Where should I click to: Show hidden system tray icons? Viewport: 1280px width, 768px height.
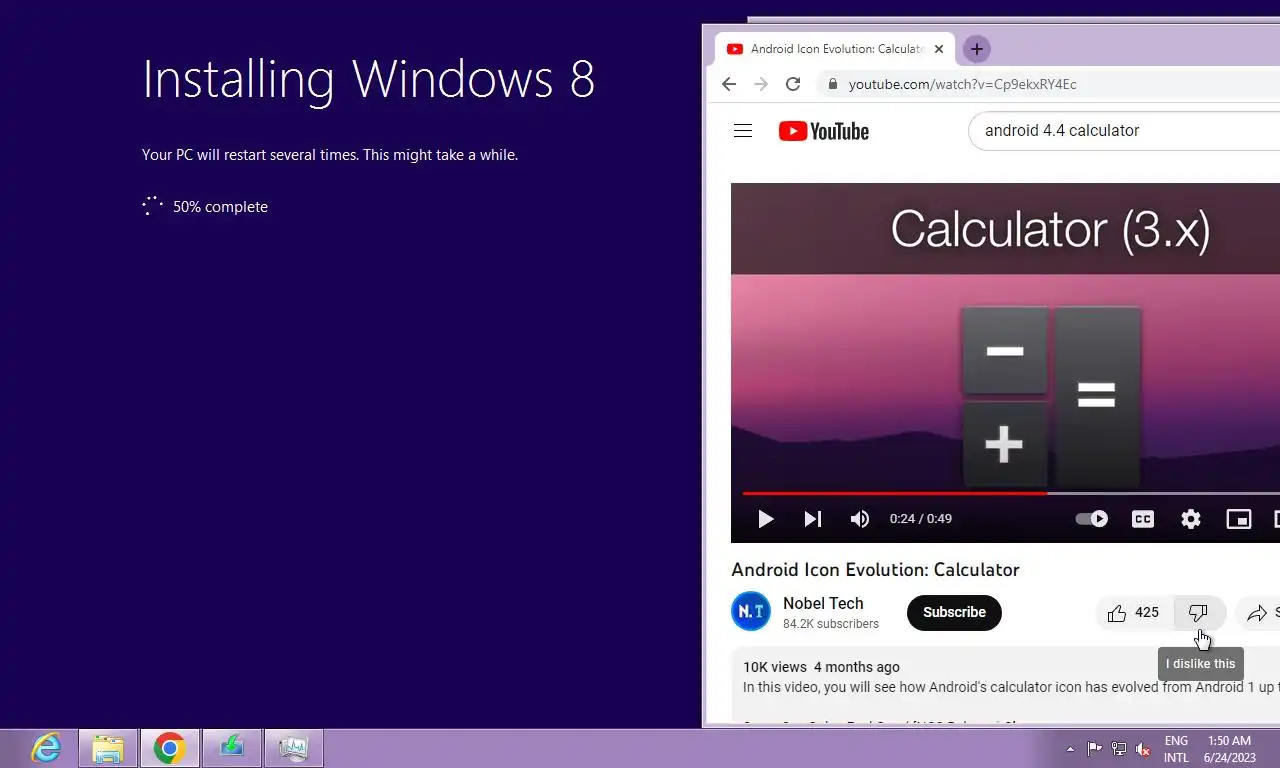1071,749
